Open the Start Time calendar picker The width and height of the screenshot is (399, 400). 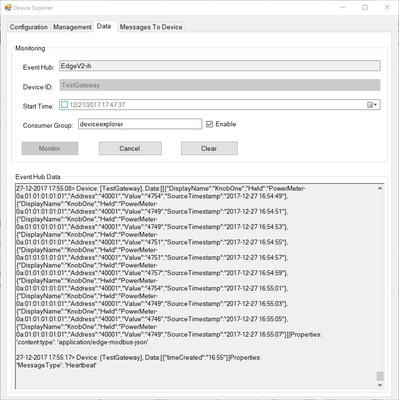click(x=372, y=105)
